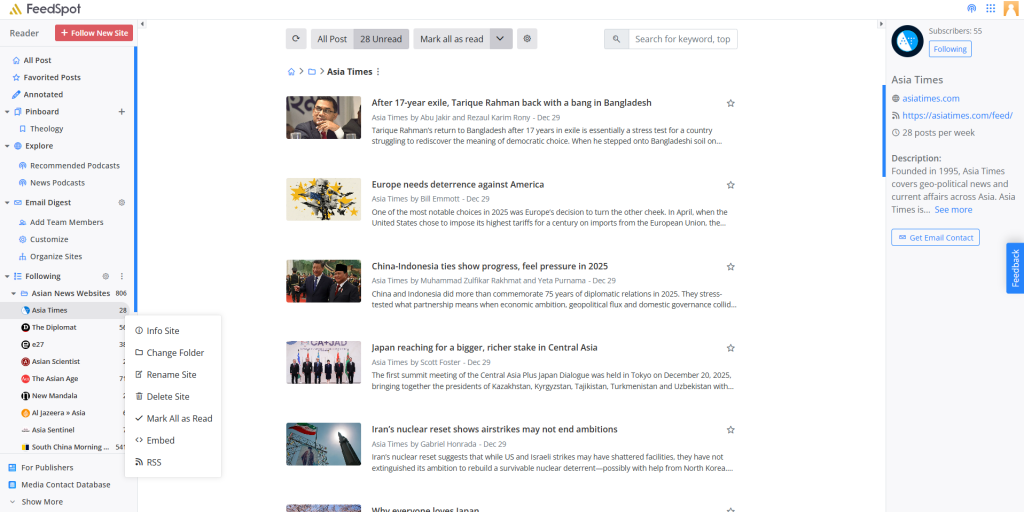Toggle Following status for Asia Times
This screenshot has width=1024, height=512.
949,49
